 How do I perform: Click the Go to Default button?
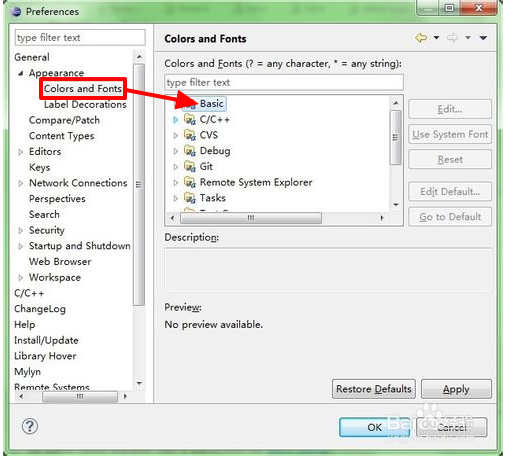point(450,217)
